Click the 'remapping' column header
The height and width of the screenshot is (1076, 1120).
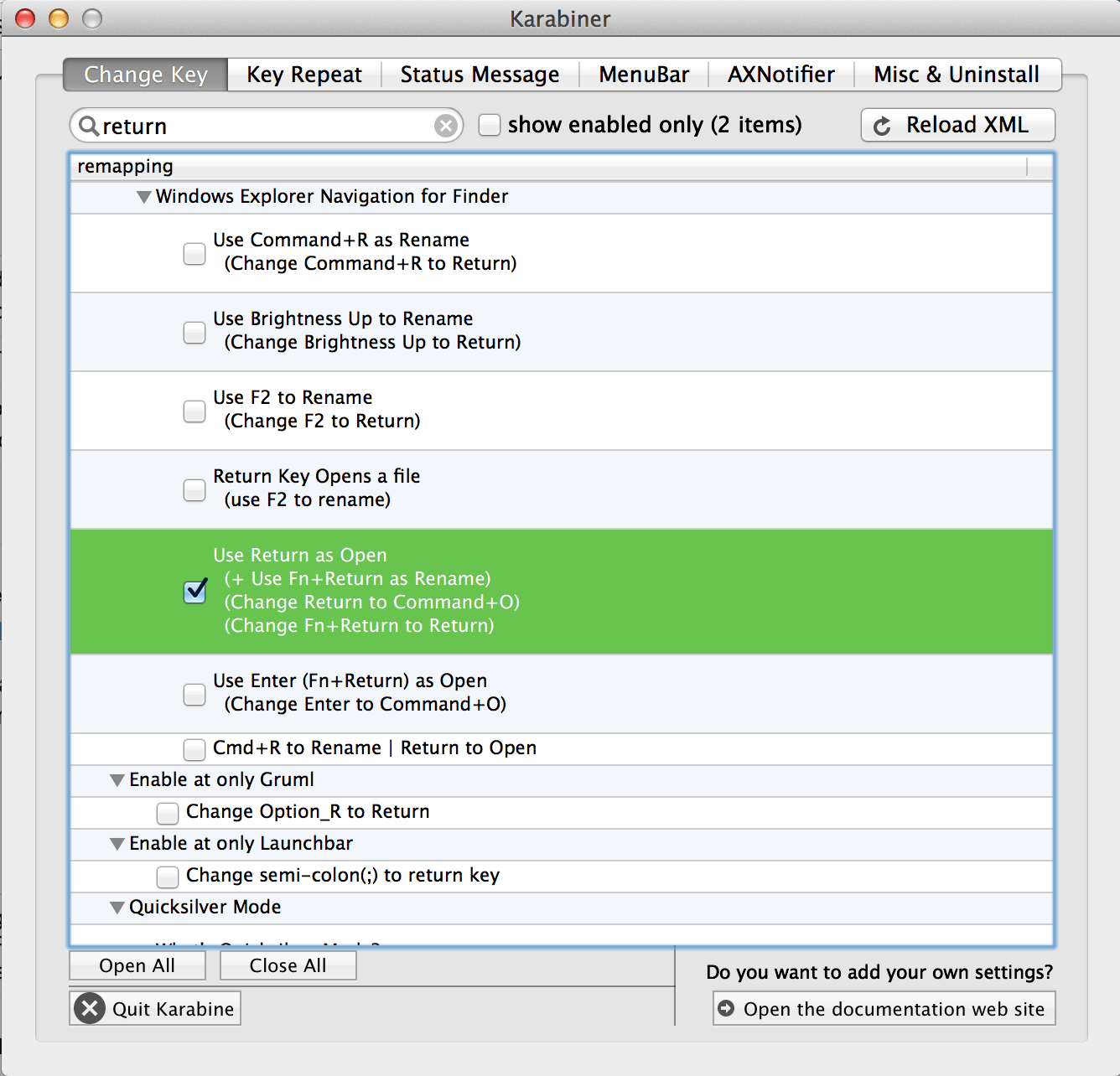[x=549, y=167]
